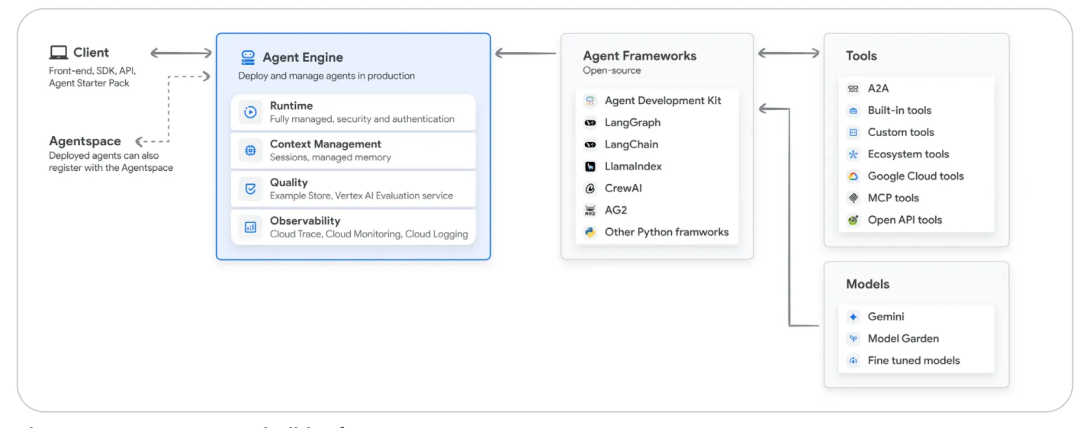Select the Runtime play icon
The image size is (1080, 428).
coord(251,112)
